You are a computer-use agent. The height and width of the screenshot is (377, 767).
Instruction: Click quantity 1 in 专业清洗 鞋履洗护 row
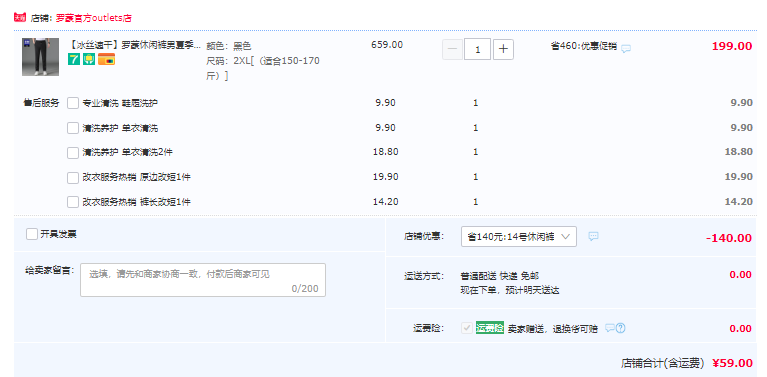tap(475, 103)
